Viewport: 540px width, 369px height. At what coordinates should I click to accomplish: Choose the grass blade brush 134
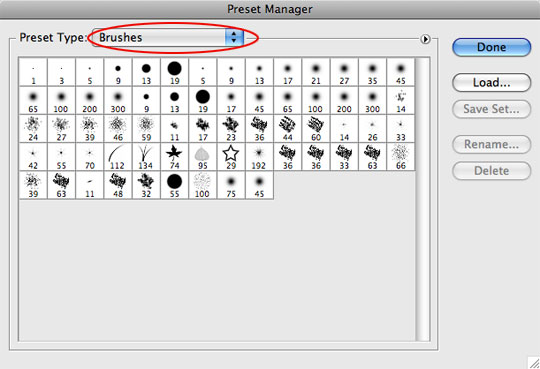(x=146, y=157)
